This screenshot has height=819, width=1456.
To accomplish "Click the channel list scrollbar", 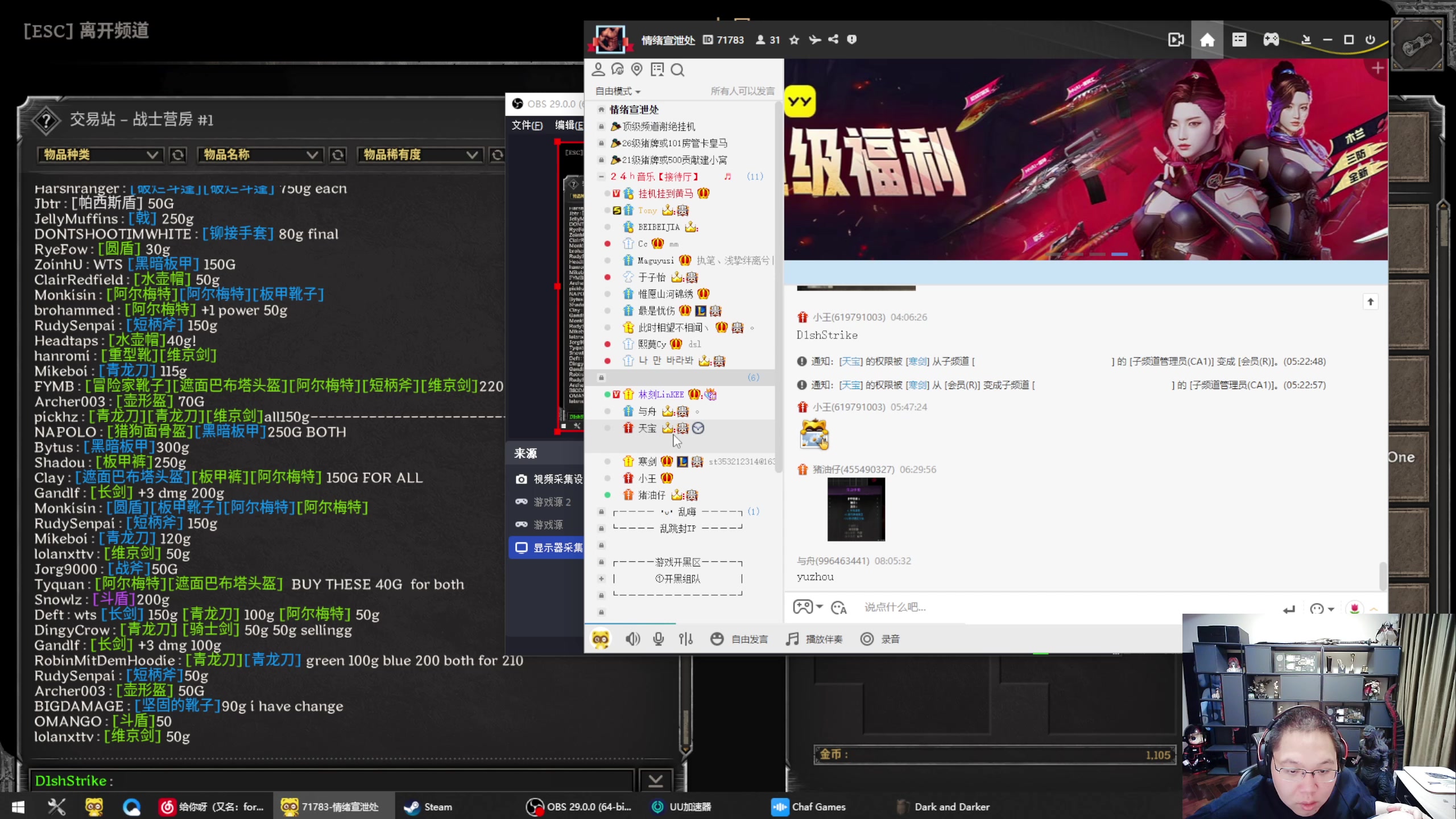I will 779,287.
